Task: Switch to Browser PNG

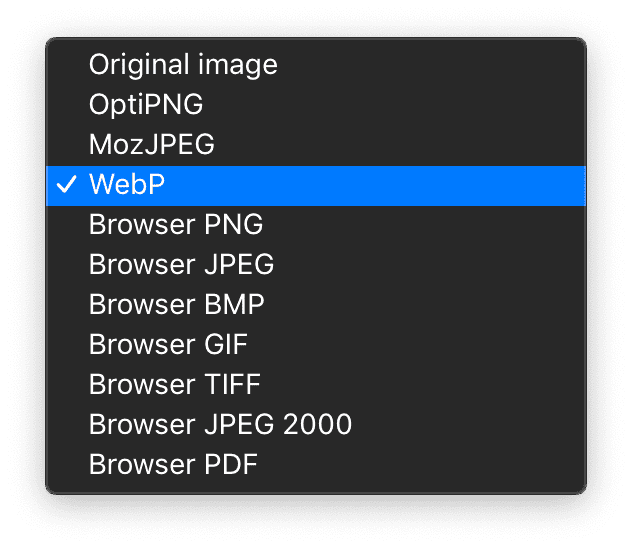Action: (x=176, y=225)
